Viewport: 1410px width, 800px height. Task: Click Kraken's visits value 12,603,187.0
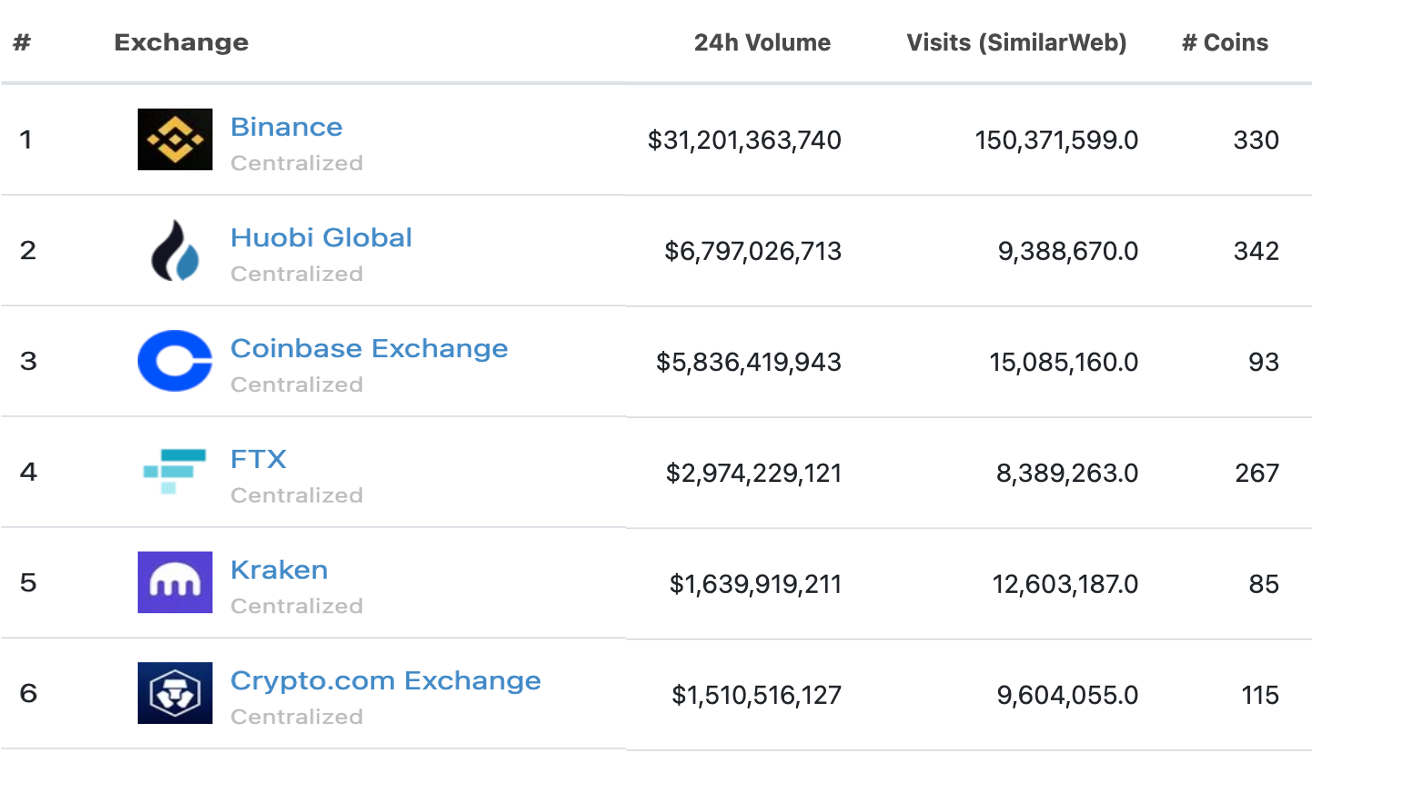pyautogui.click(x=1065, y=583)
